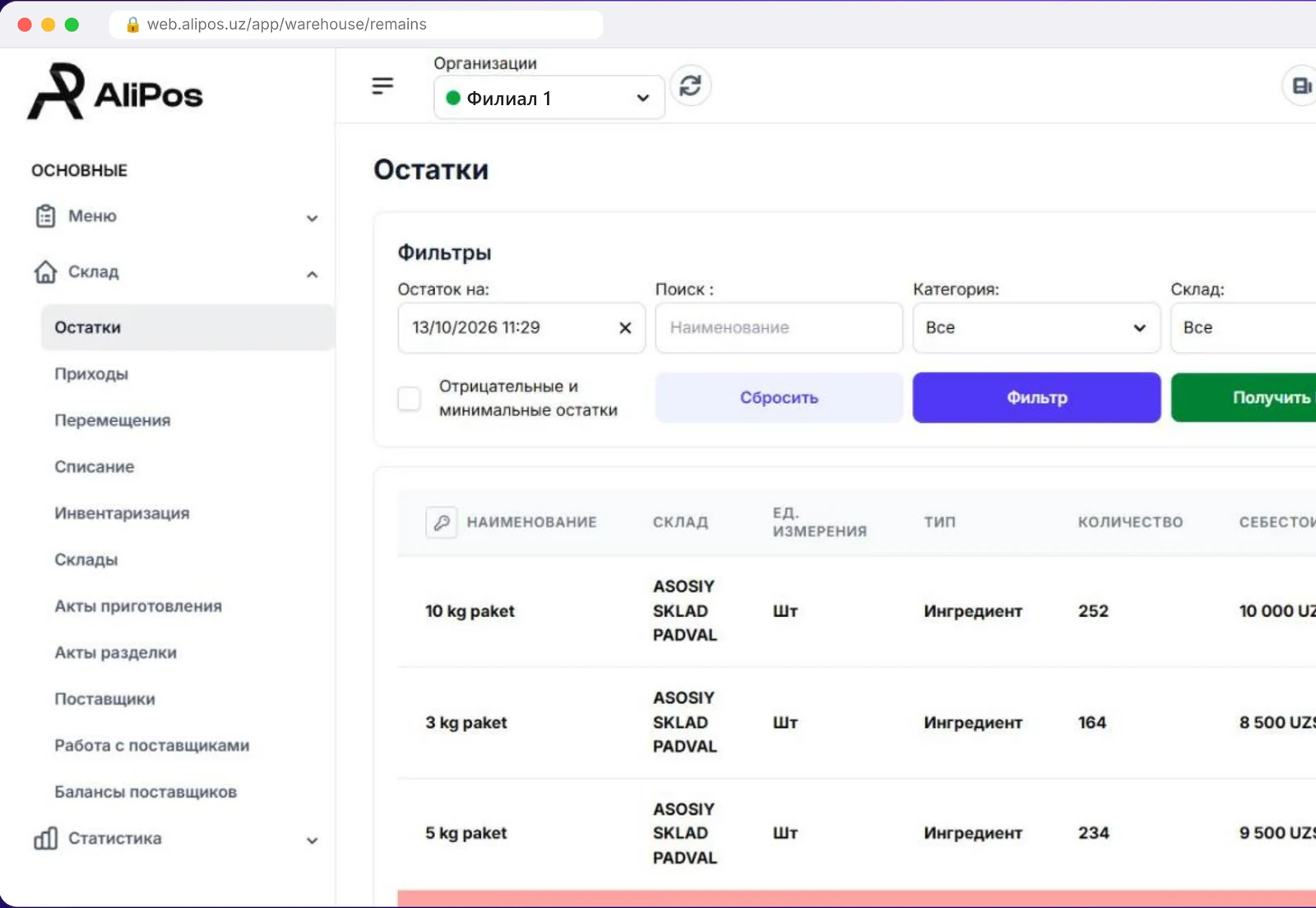
Task: Select the 3 kg paket row
Action: point(856,723)
